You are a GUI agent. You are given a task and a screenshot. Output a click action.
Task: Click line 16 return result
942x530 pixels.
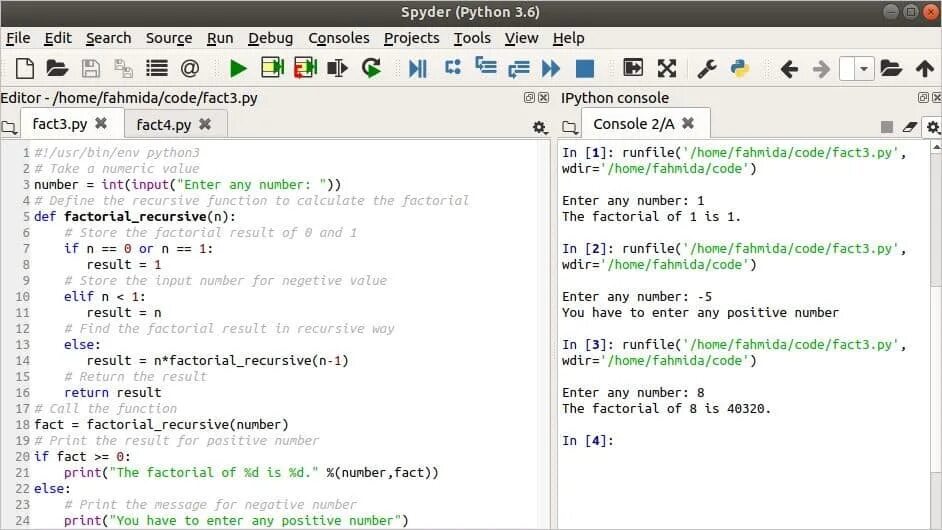(x=113, y=392)
